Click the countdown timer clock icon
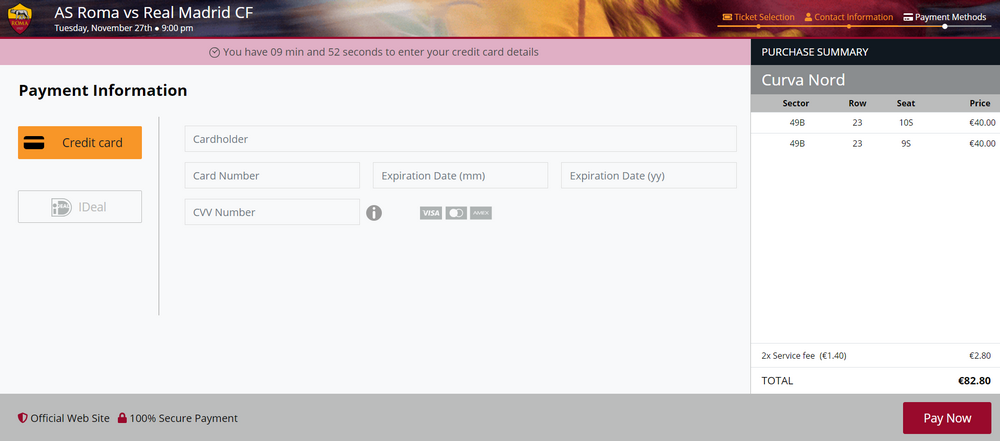The width and height of the screenshot is (1000, 441). click(215, 52)
